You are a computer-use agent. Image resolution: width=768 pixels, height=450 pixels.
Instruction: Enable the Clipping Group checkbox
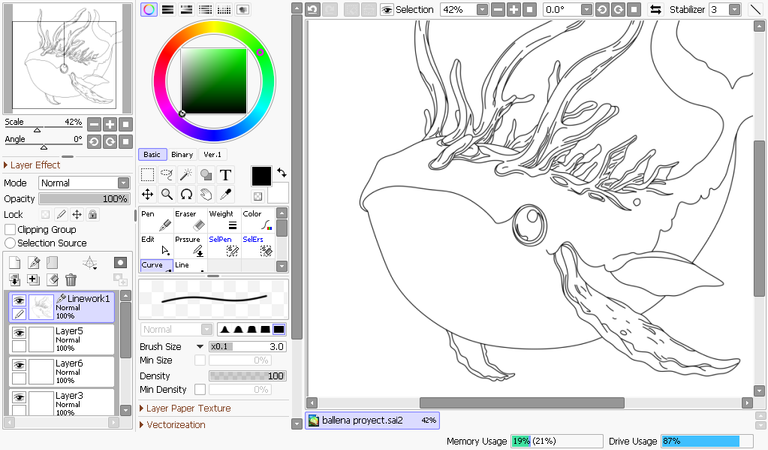tap(10, 229)
